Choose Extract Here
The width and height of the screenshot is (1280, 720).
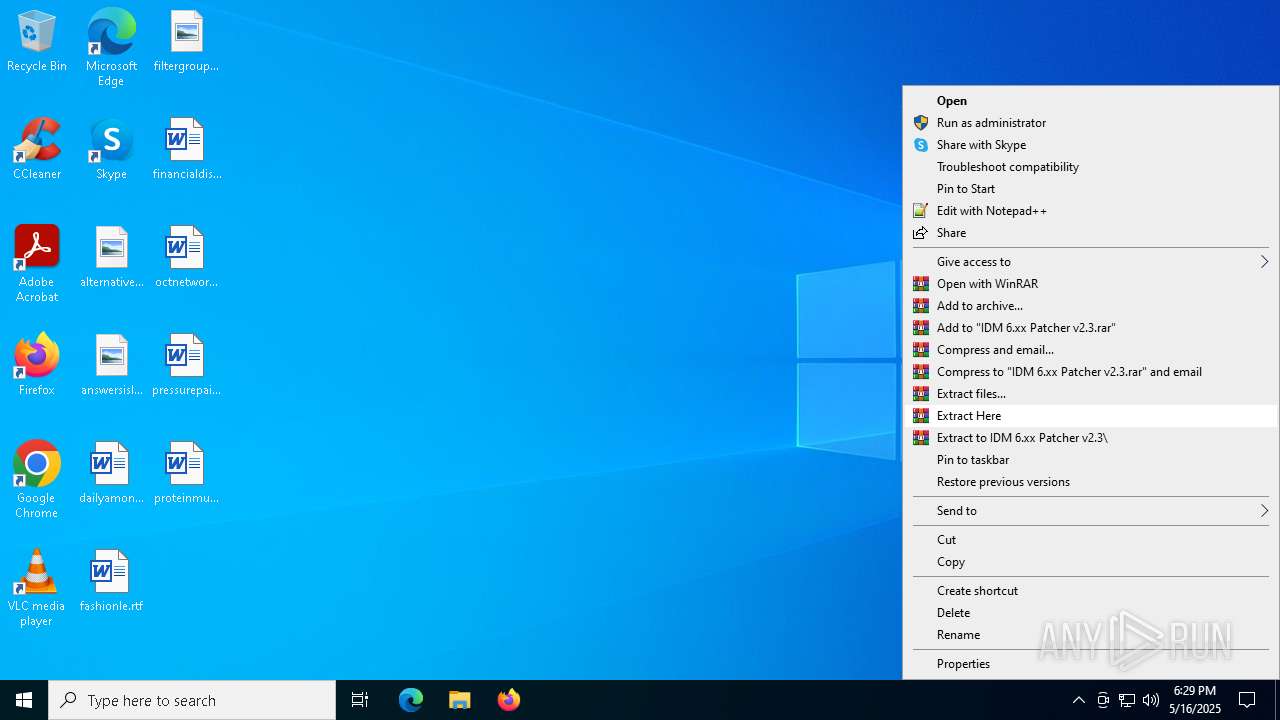point(1090,416)
